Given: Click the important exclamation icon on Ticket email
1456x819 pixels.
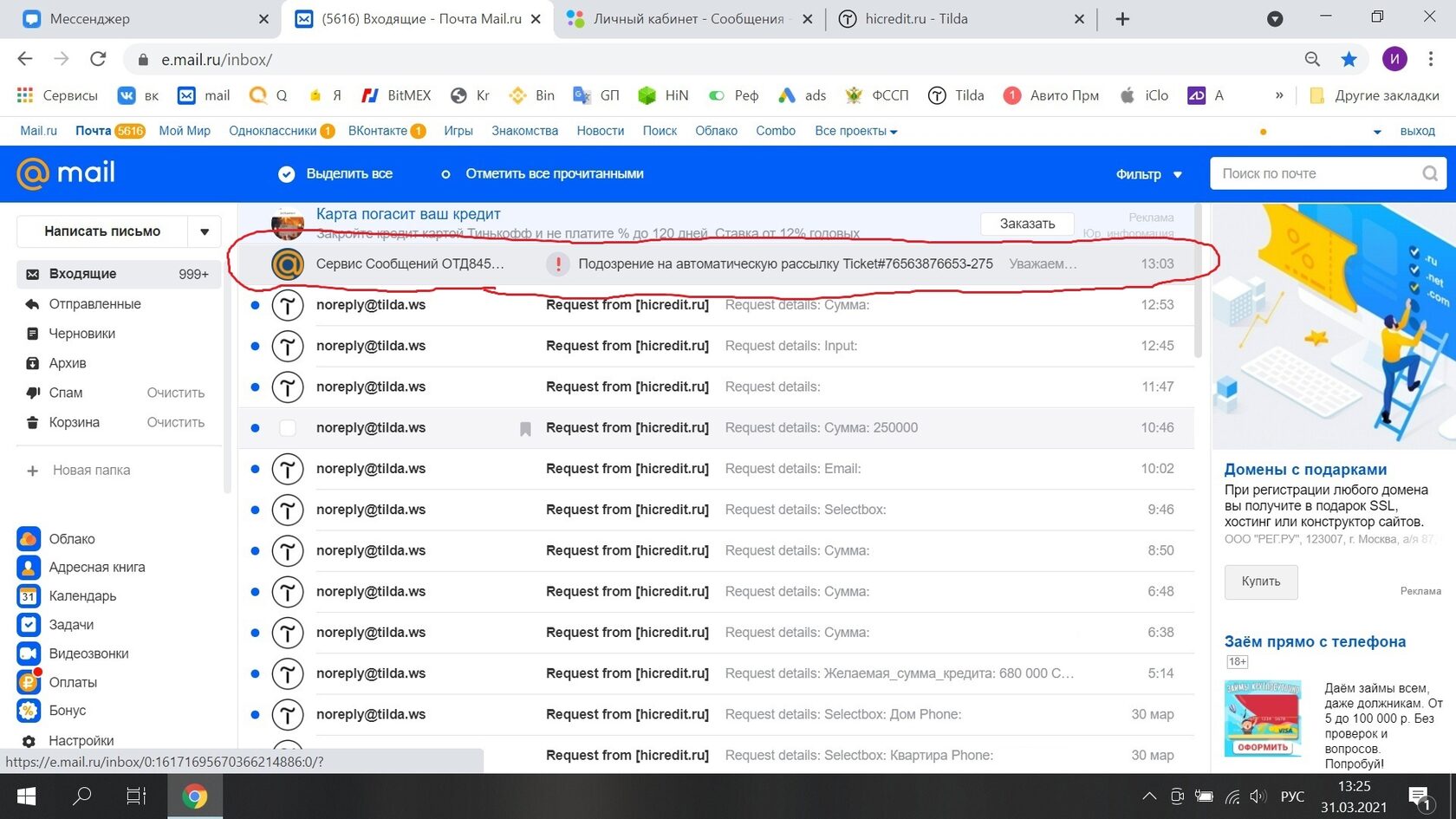Looking at the screenshot, I should pos(558,263).
